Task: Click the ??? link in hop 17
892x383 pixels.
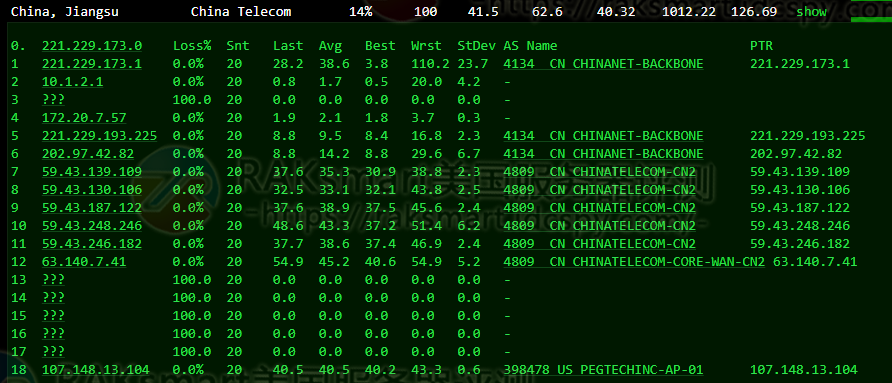Action: click(53, 352)
